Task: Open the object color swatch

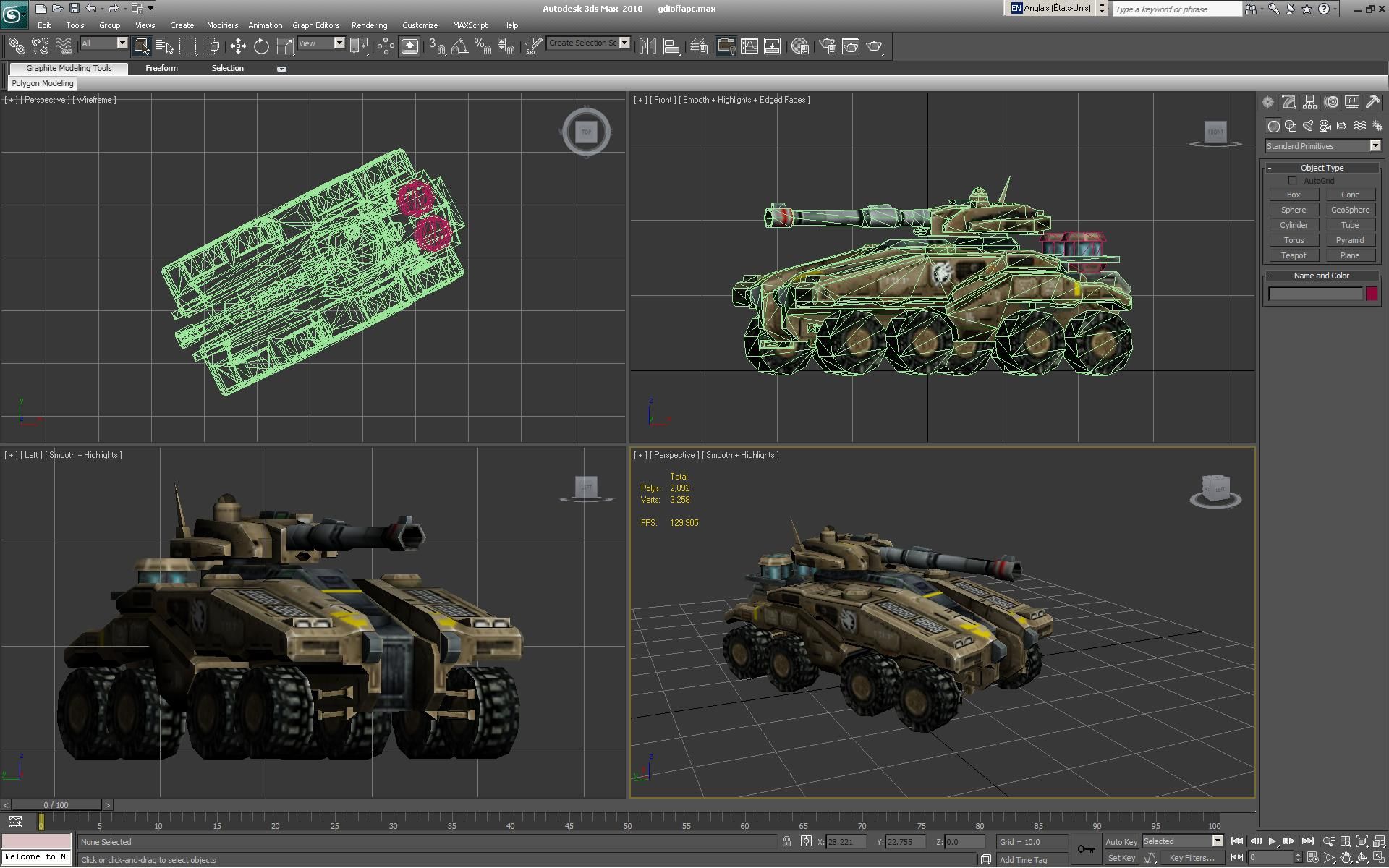Action: (x=1372, y=294)
